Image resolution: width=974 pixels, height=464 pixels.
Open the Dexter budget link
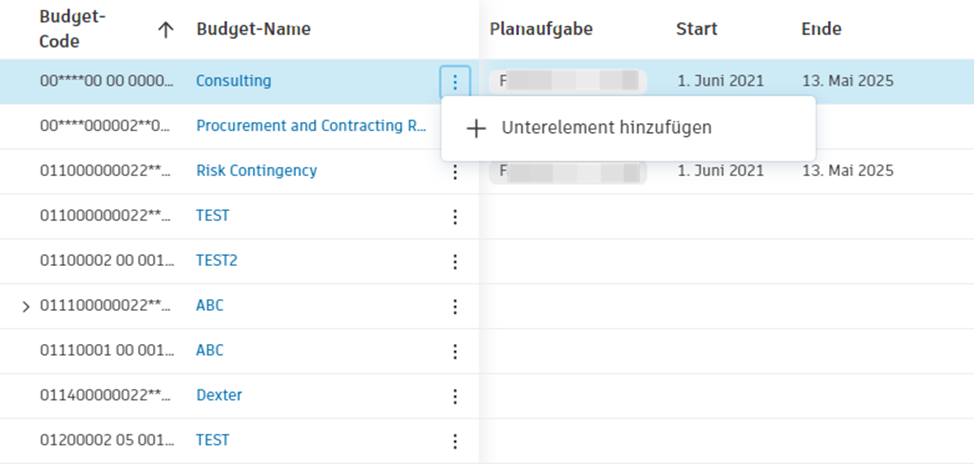219,395
